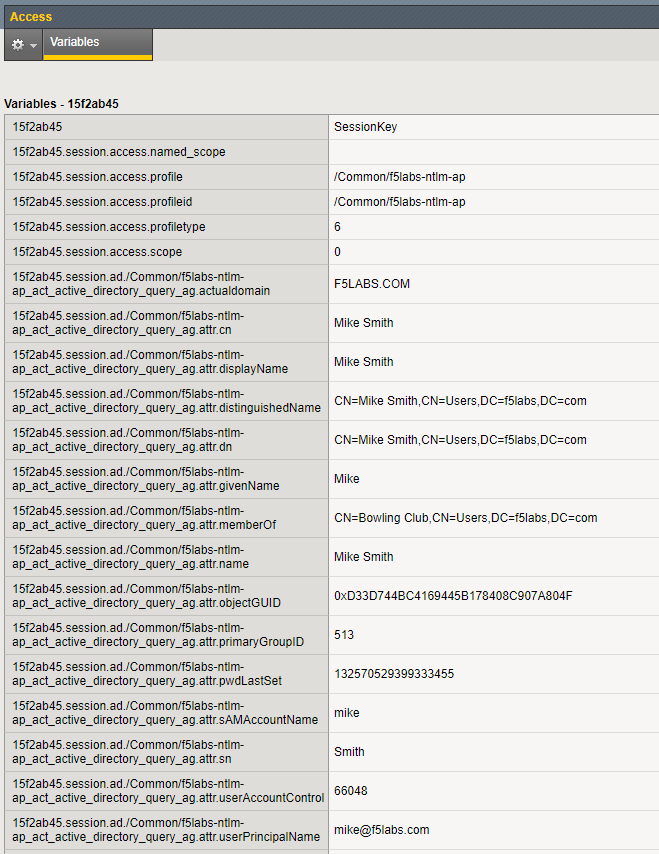Select the attr.sn variable name
Screen dimensions: 659x854
(x=128, y=752)
